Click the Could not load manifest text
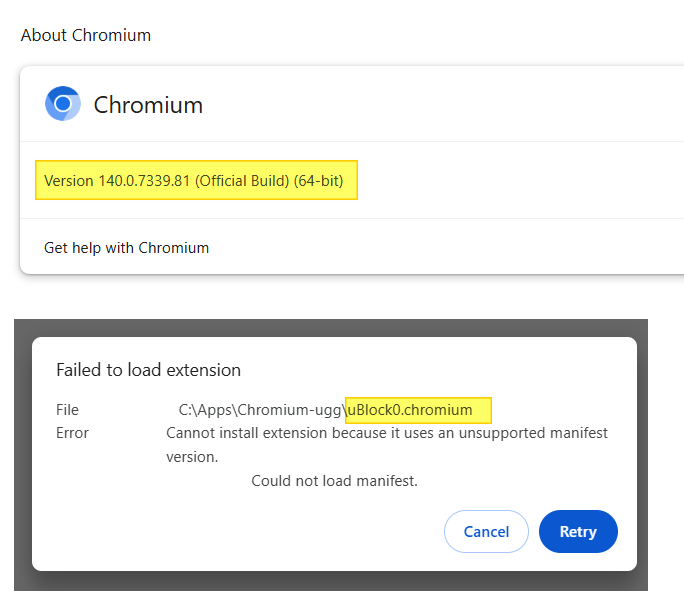Image resolution: width=684 pixels, height=613 pixels. (x=335, y=481)
